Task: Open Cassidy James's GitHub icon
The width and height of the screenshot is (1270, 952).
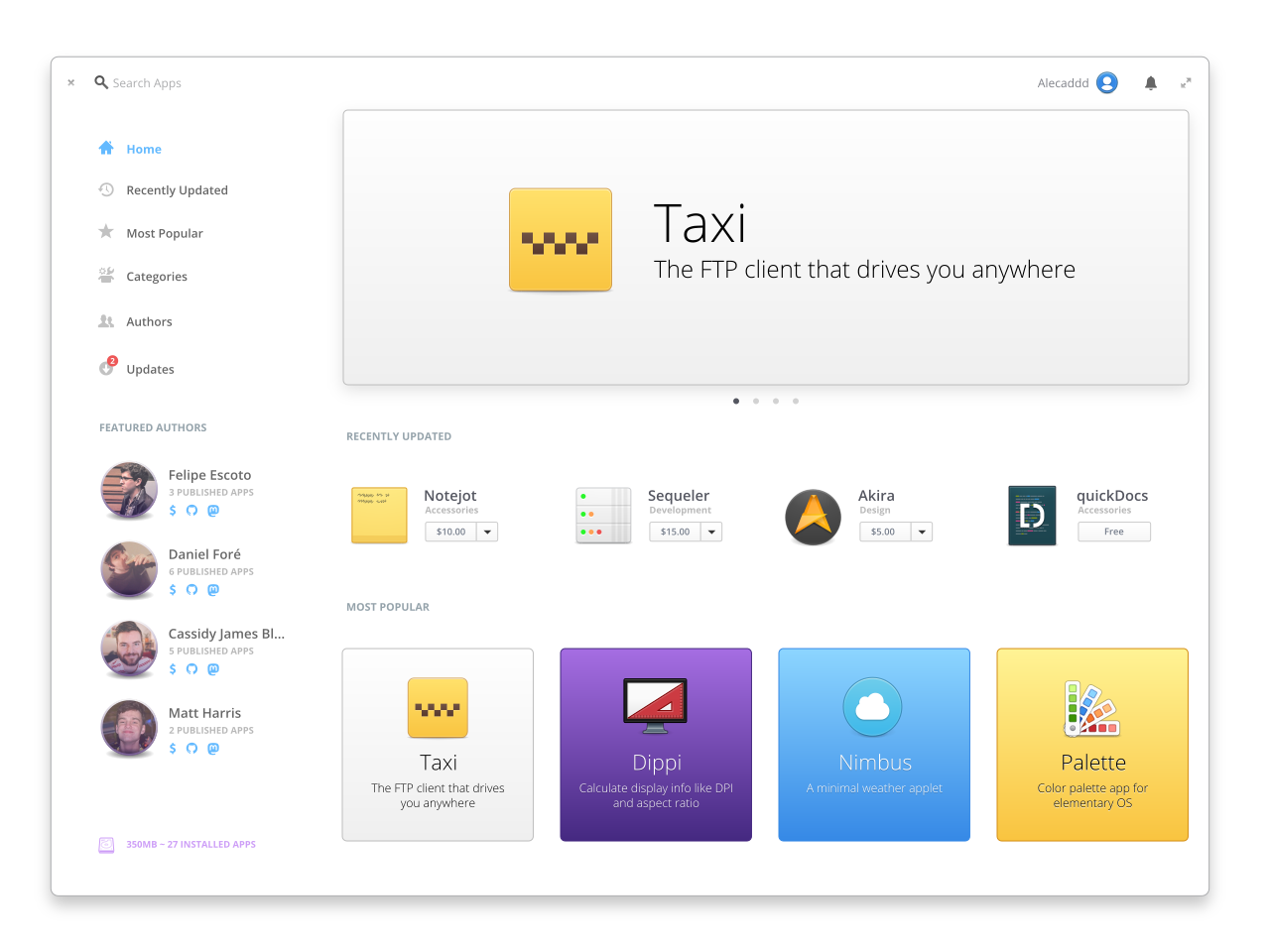Action: tap(192, 669)
